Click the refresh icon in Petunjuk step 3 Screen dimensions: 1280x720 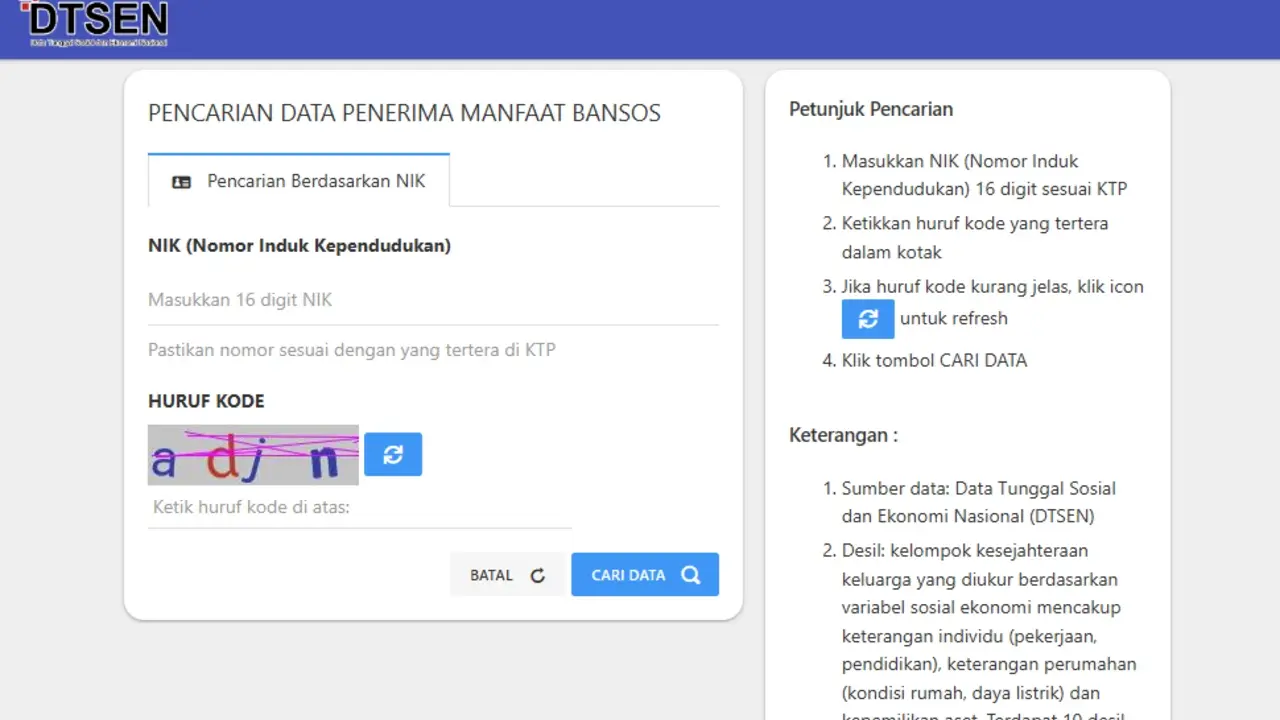867,318
